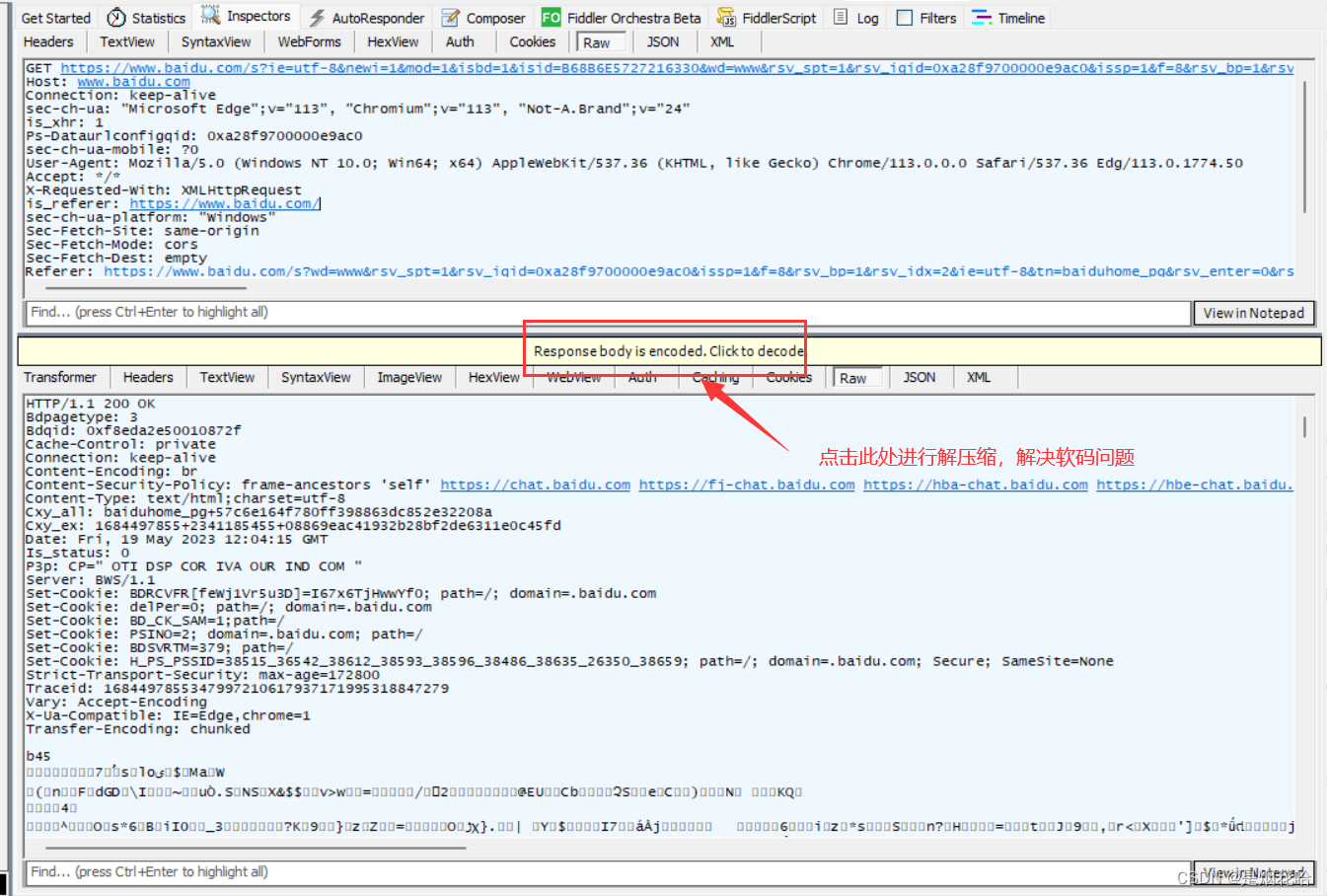Select response ImageView tab

click(x=409, y=377)
